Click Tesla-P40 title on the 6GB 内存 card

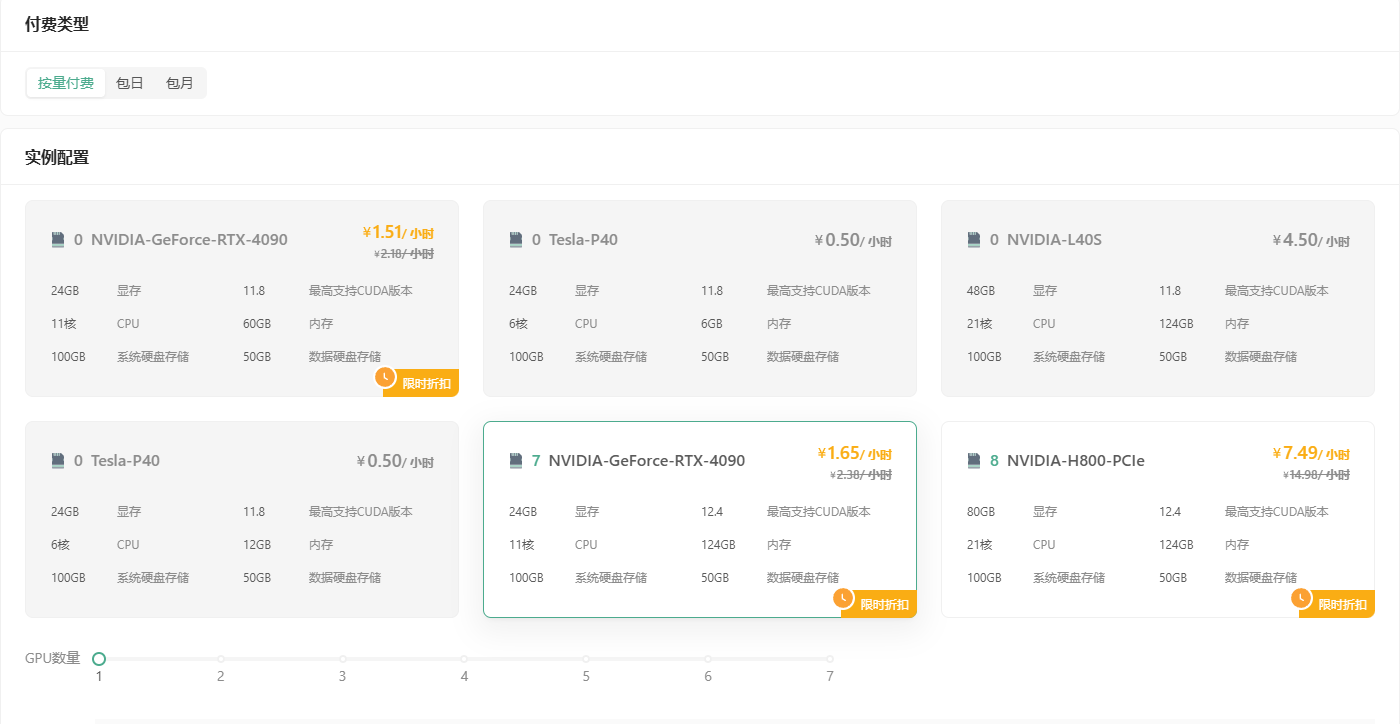click(x=583, y=240)
